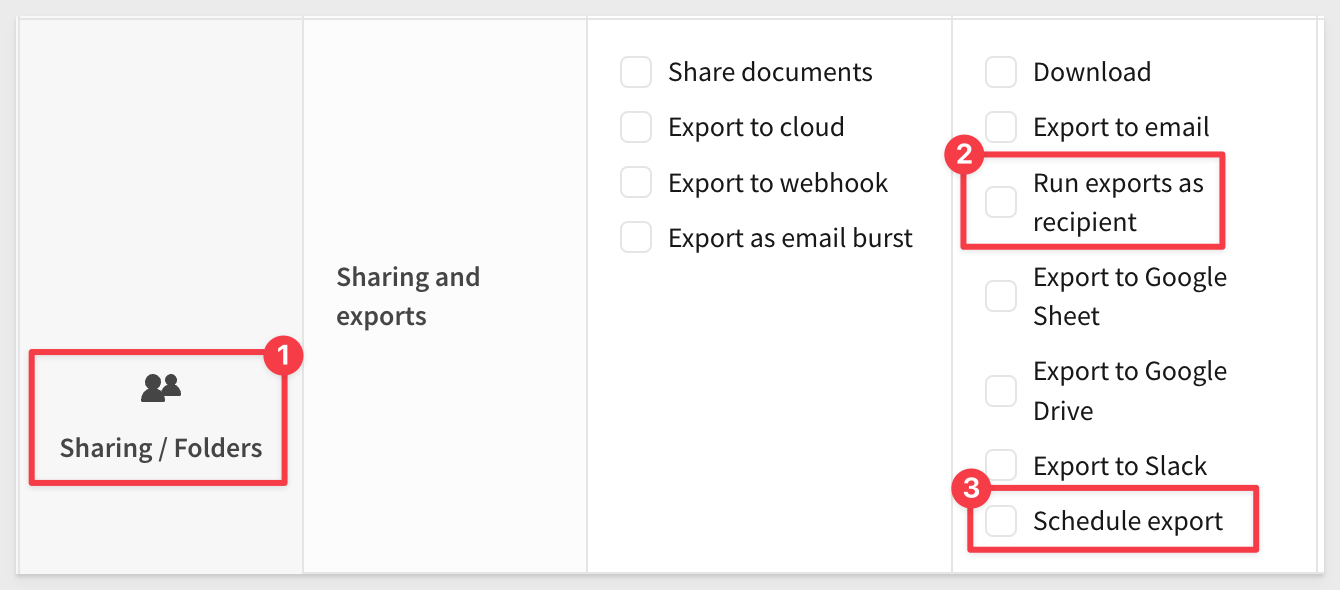Click the Run exports as recipient text
Viewport: 1340px width, 590px height.
pos(1118,202)
